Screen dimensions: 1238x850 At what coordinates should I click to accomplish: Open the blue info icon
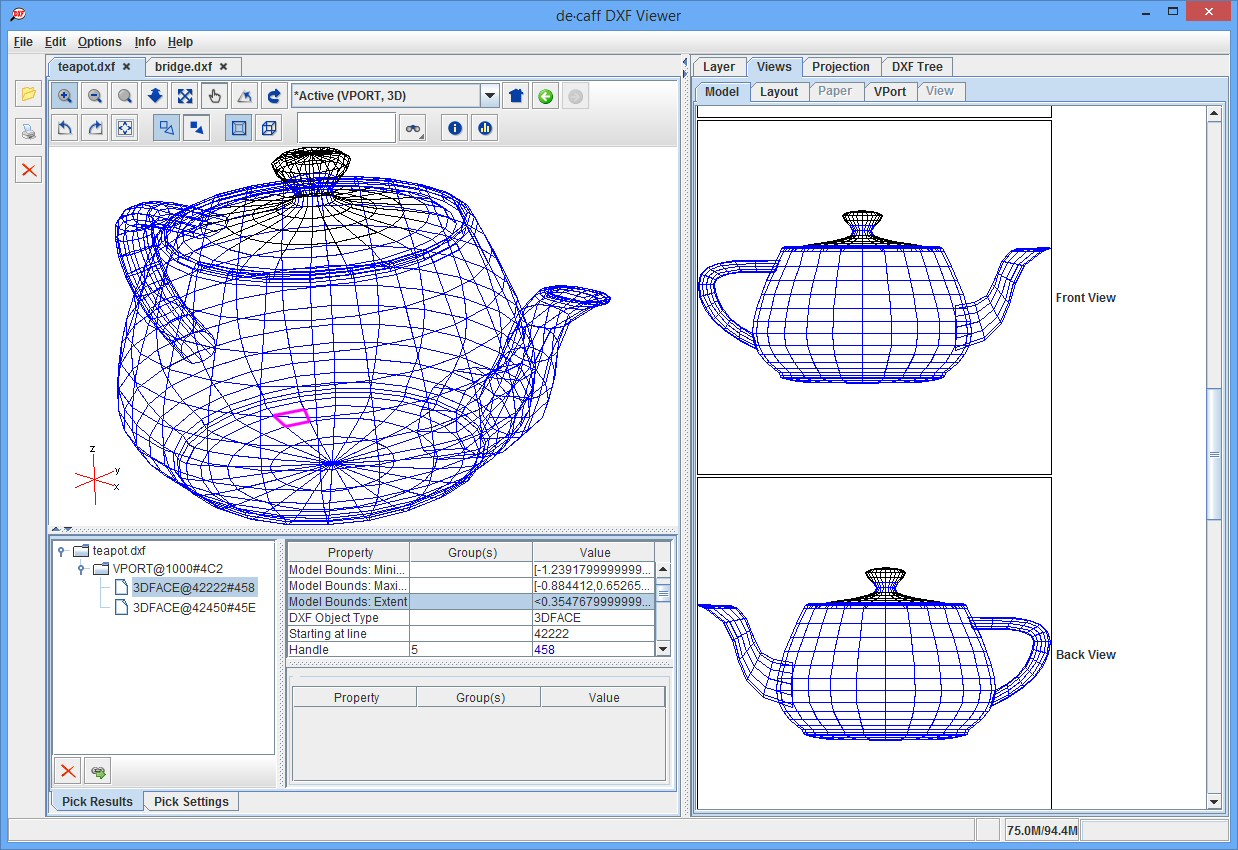pos(455,128)
